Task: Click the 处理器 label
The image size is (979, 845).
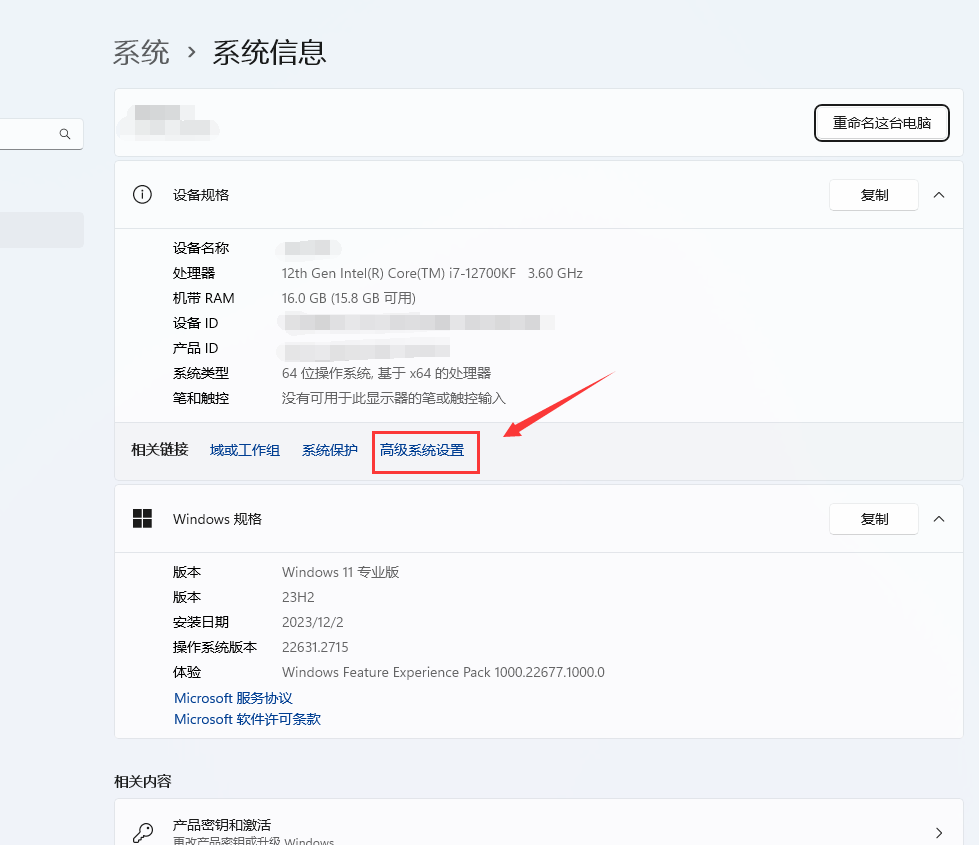Action: [194, 274]
